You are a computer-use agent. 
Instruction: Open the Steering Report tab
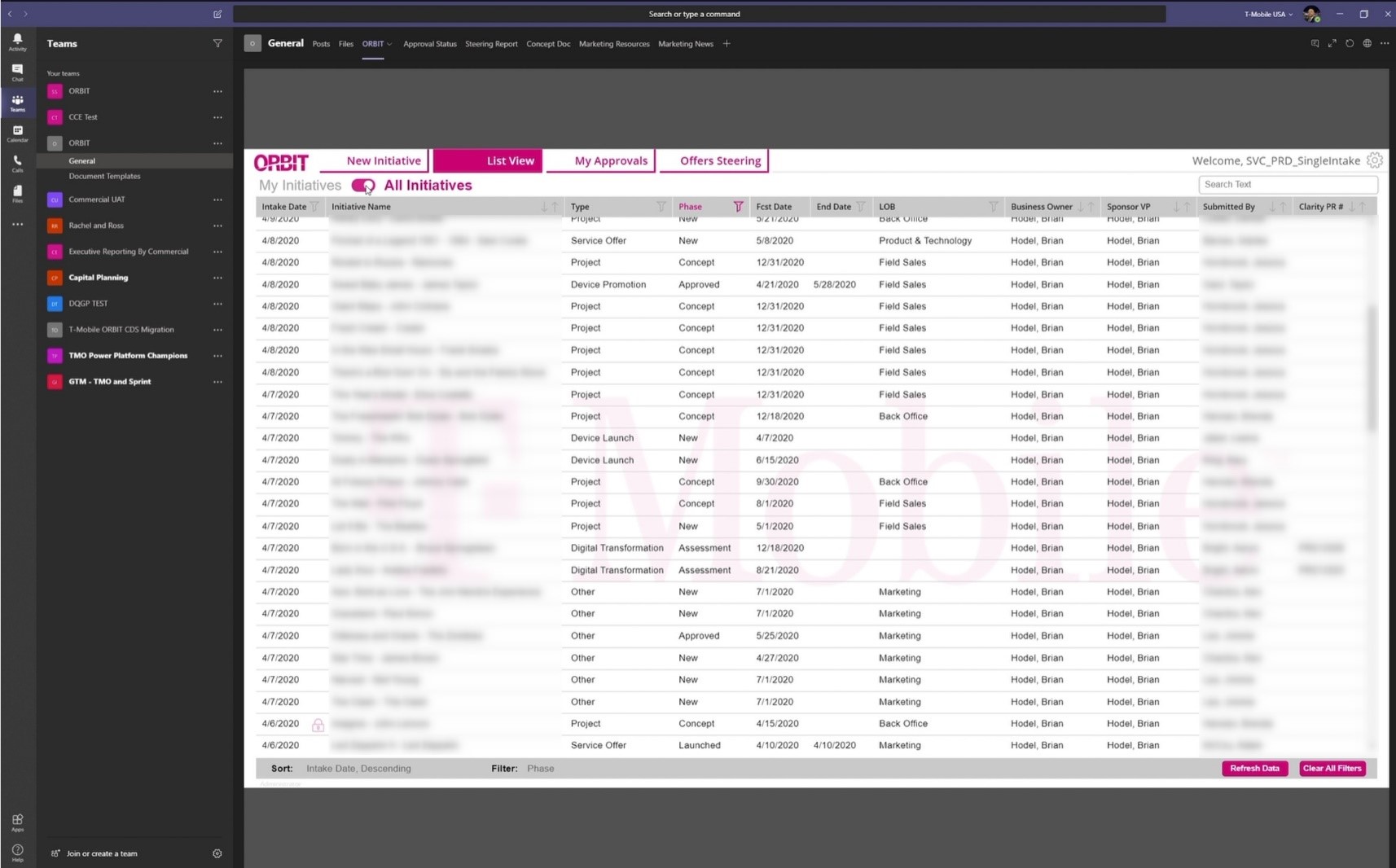[491, 44]
